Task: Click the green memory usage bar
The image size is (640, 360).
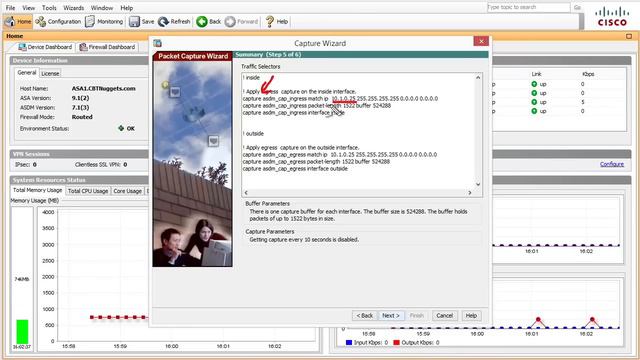Action: click(22, 331)
